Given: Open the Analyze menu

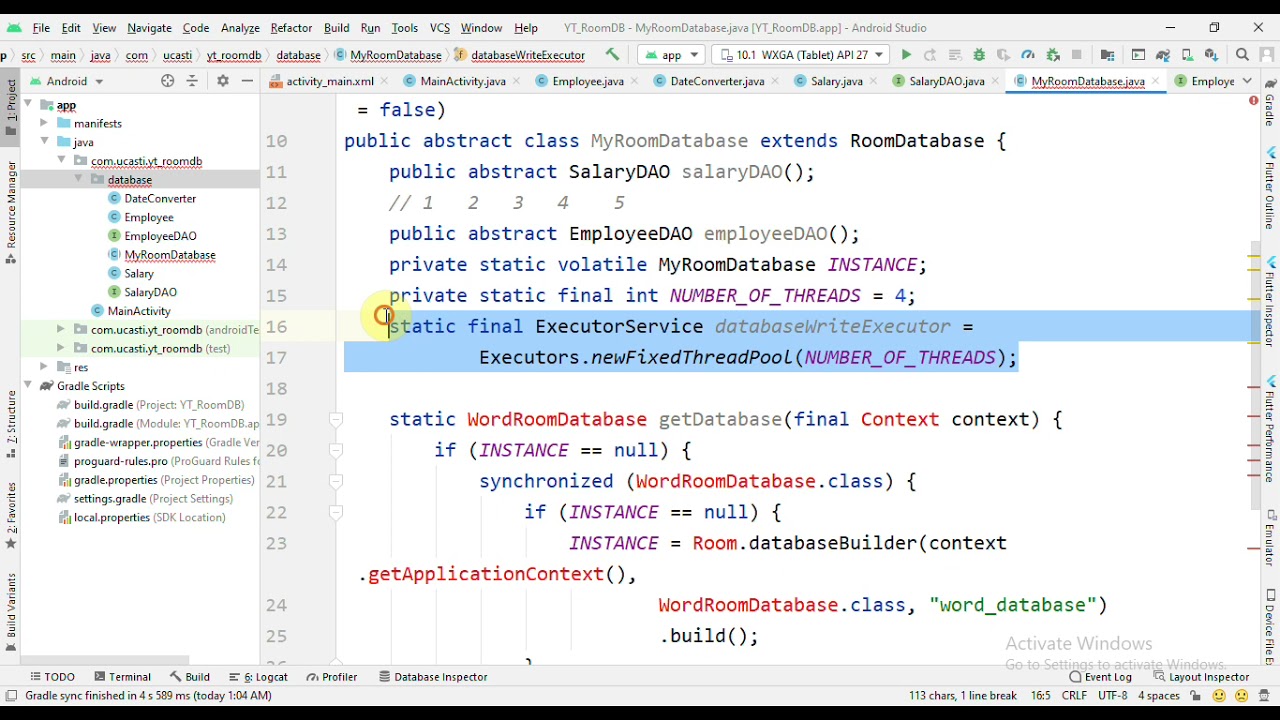Looking at the screenshot, I should click(240, 28).
